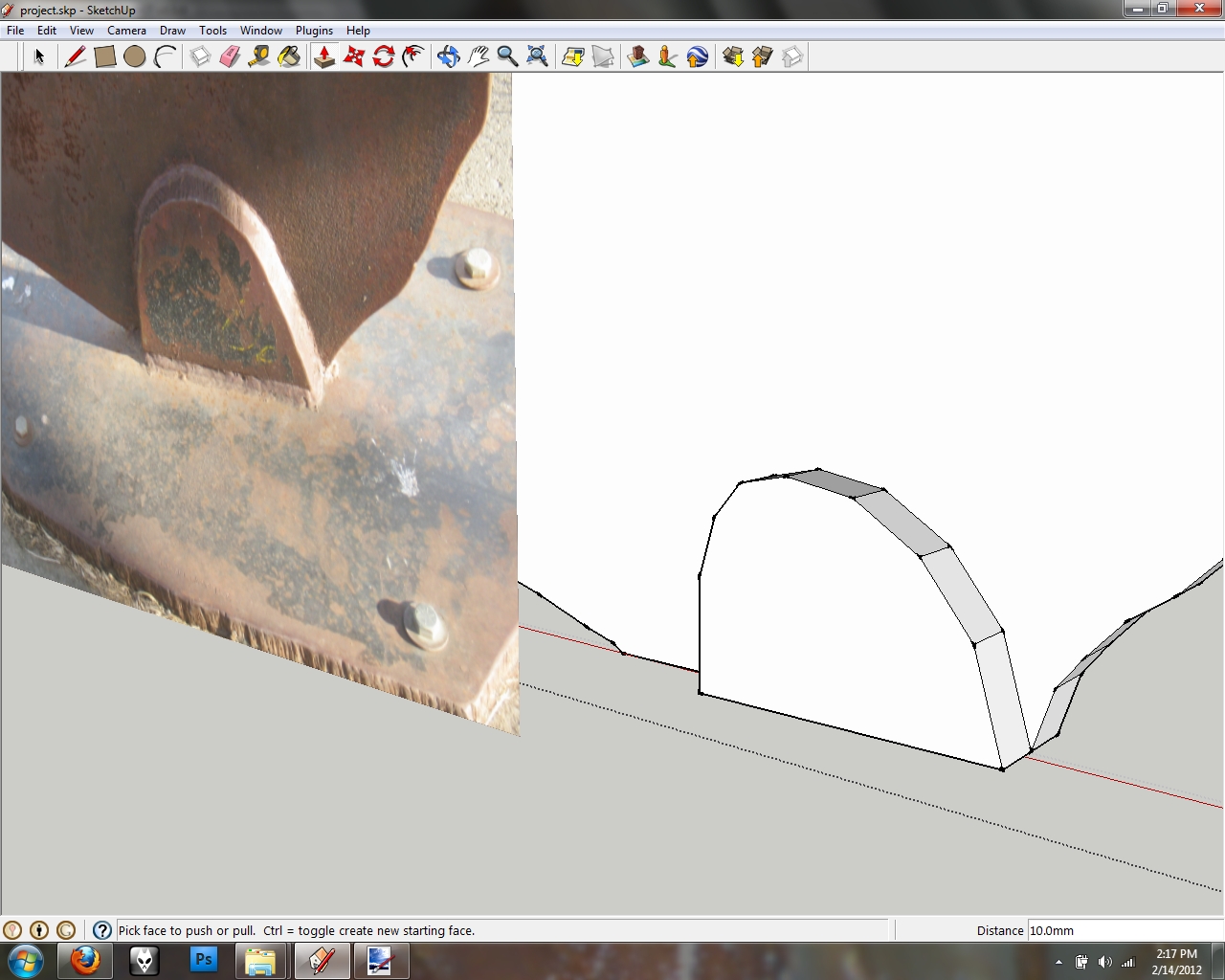
Task: Choose the Select arrow tool
Action: click(39, 56)
